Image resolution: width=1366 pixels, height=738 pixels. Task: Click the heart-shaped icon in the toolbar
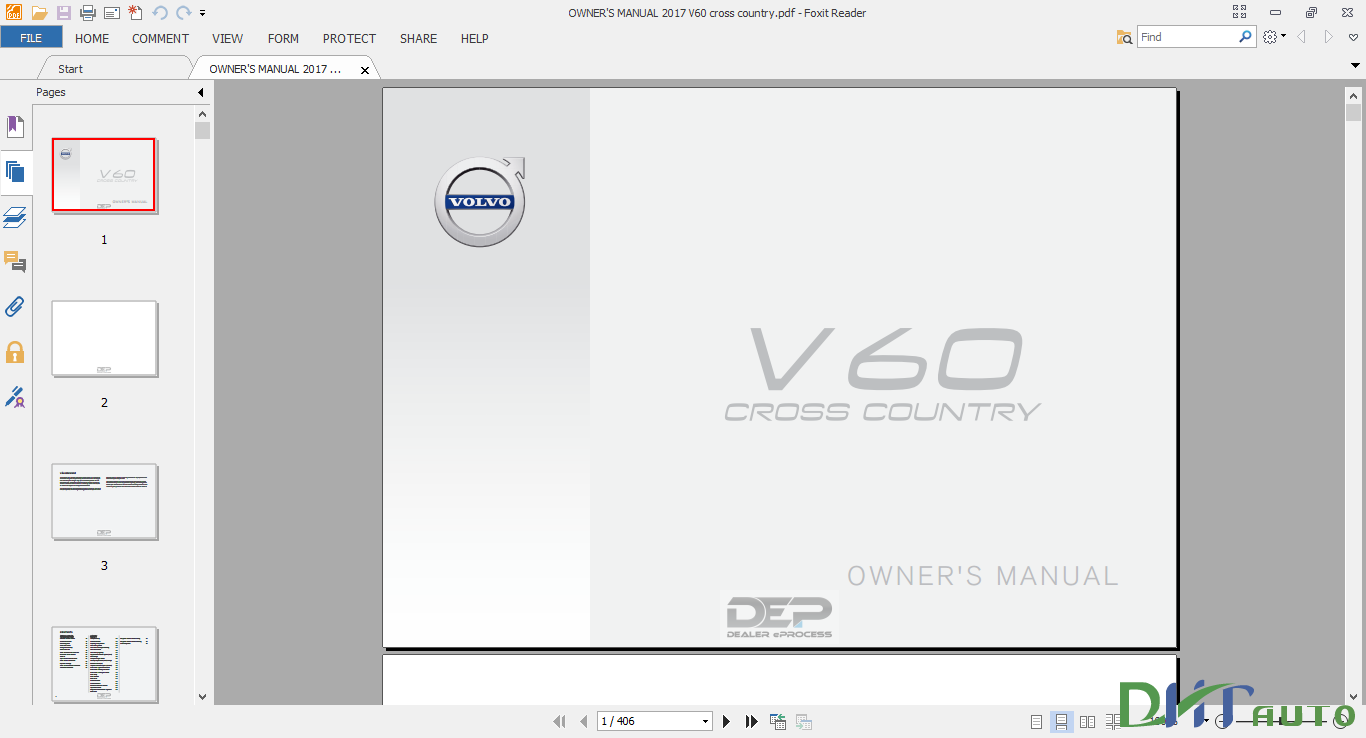point(1353,38)
